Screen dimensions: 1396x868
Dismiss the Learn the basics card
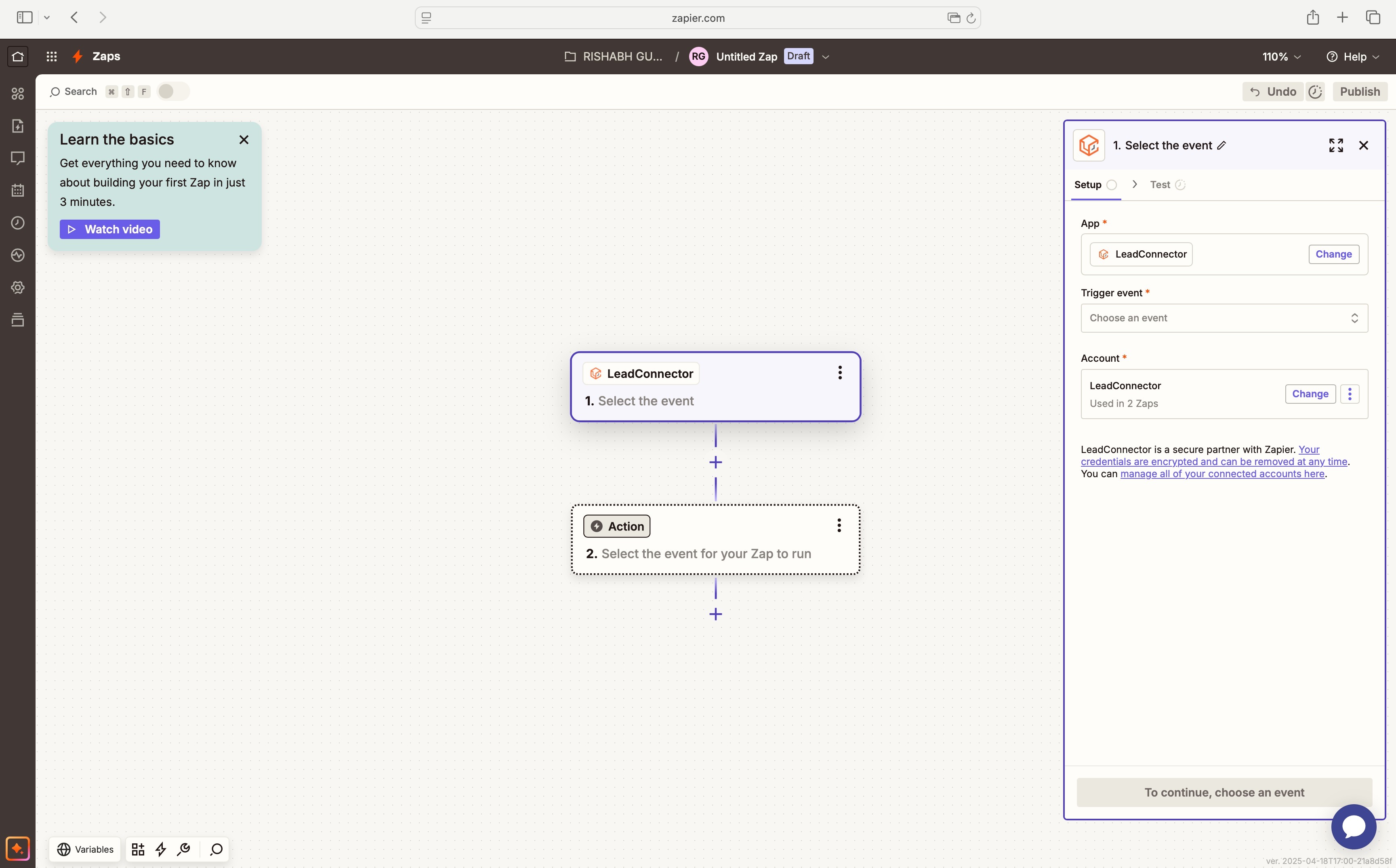pyautogui.click(x=244, y=140)
